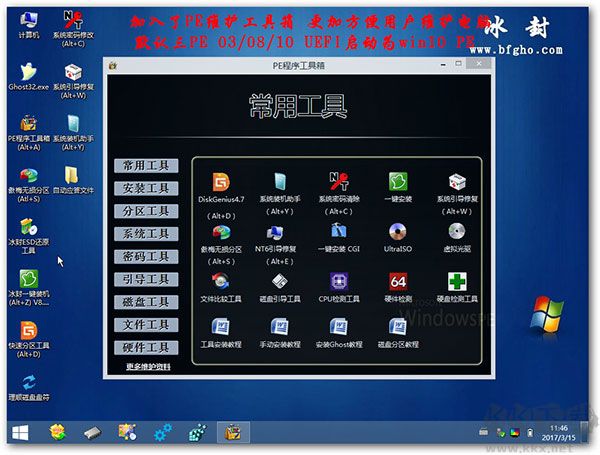600x455 pixels.
Task: Open the 硬件工具 category
Action: pos(145,348)
